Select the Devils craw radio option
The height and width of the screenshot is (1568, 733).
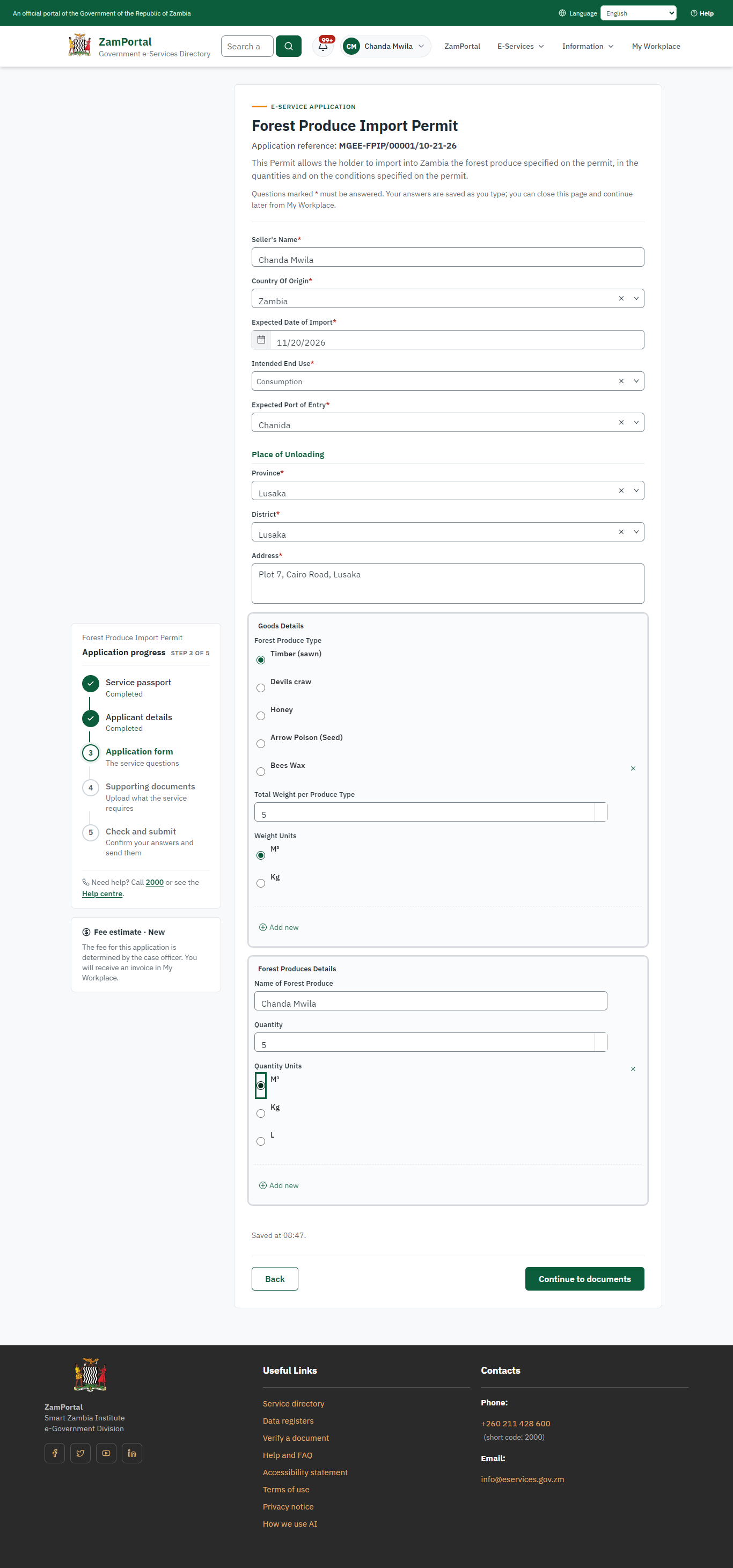[261, 688]
